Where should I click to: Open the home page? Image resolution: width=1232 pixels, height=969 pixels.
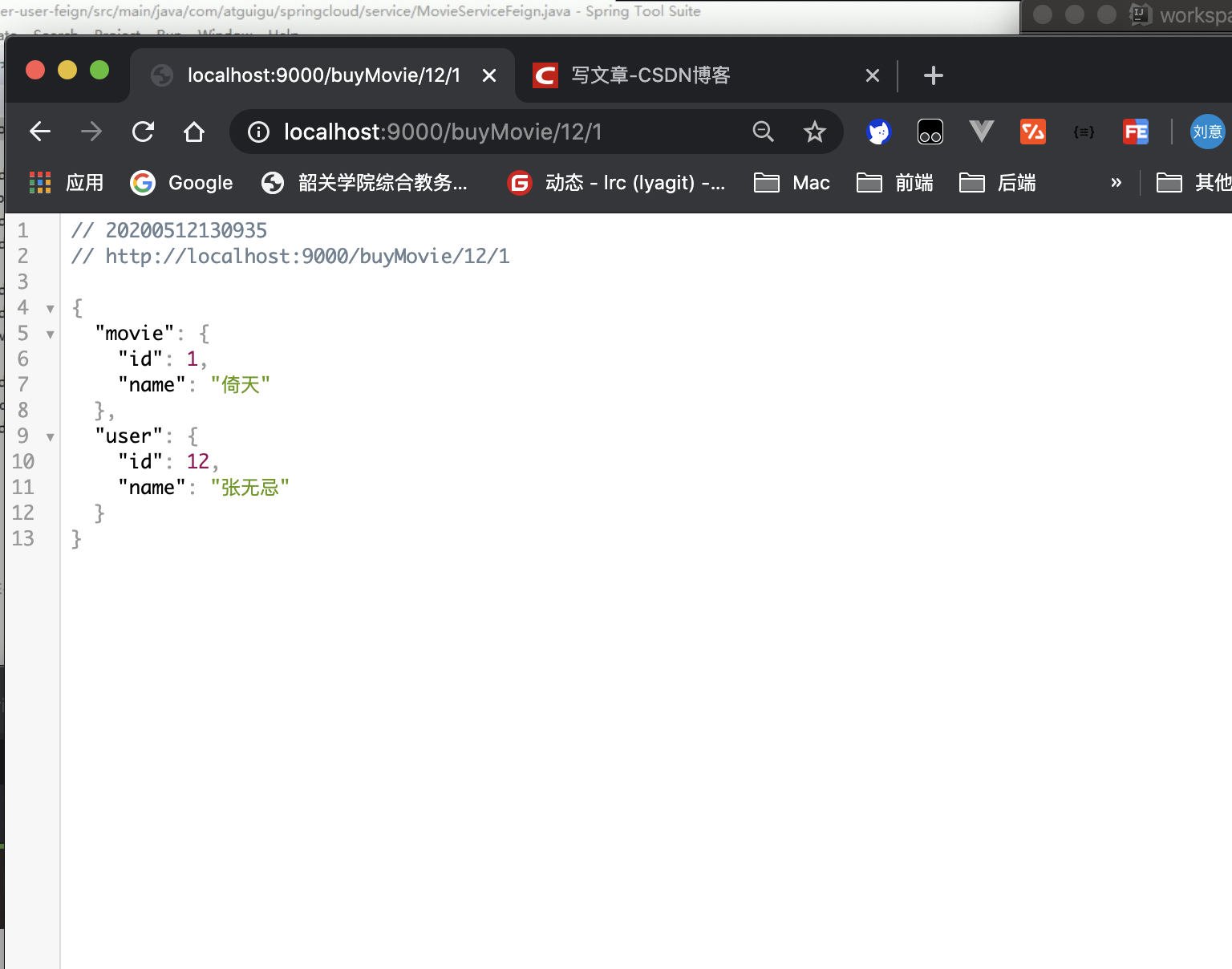click(x=194, y=132)
